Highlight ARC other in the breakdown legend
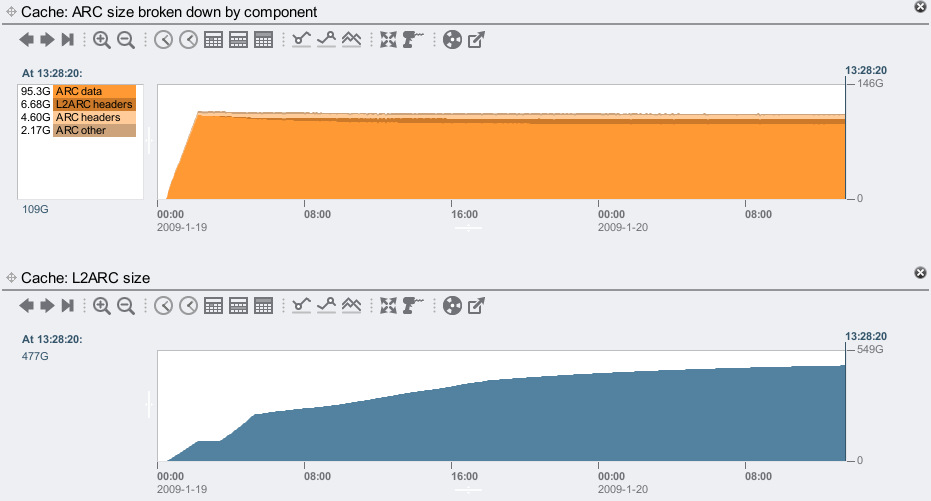This screenshot has width=931, height=501. click(94, 130)
